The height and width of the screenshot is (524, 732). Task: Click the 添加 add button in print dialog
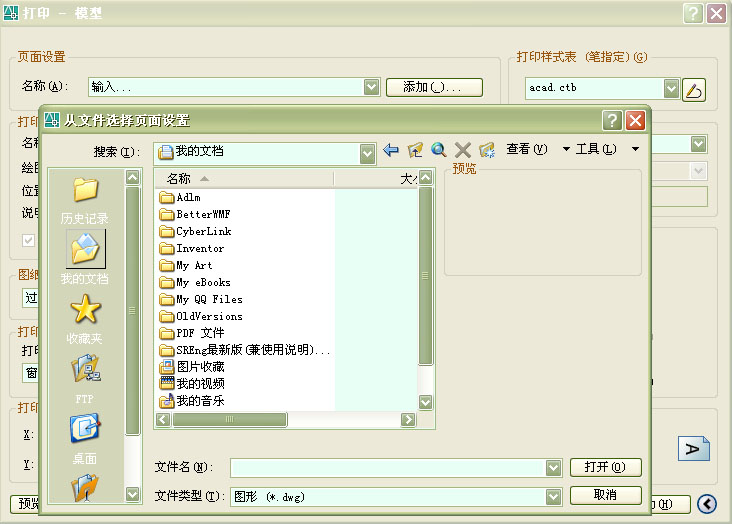pyautogui.click(x=434, y=87)
